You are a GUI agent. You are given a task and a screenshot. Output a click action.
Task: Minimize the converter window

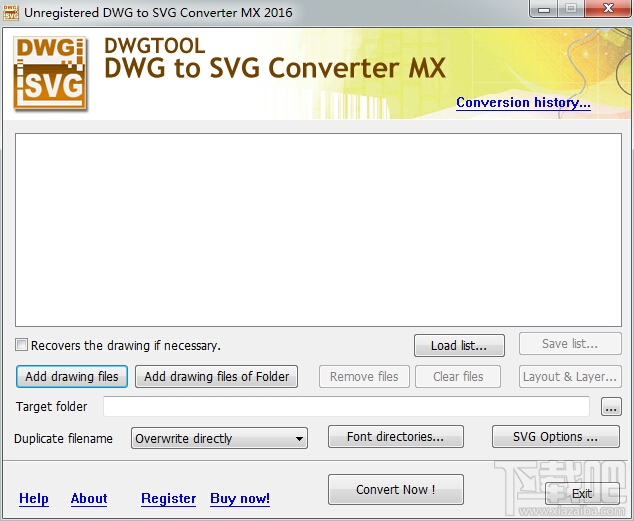point(544,9)
